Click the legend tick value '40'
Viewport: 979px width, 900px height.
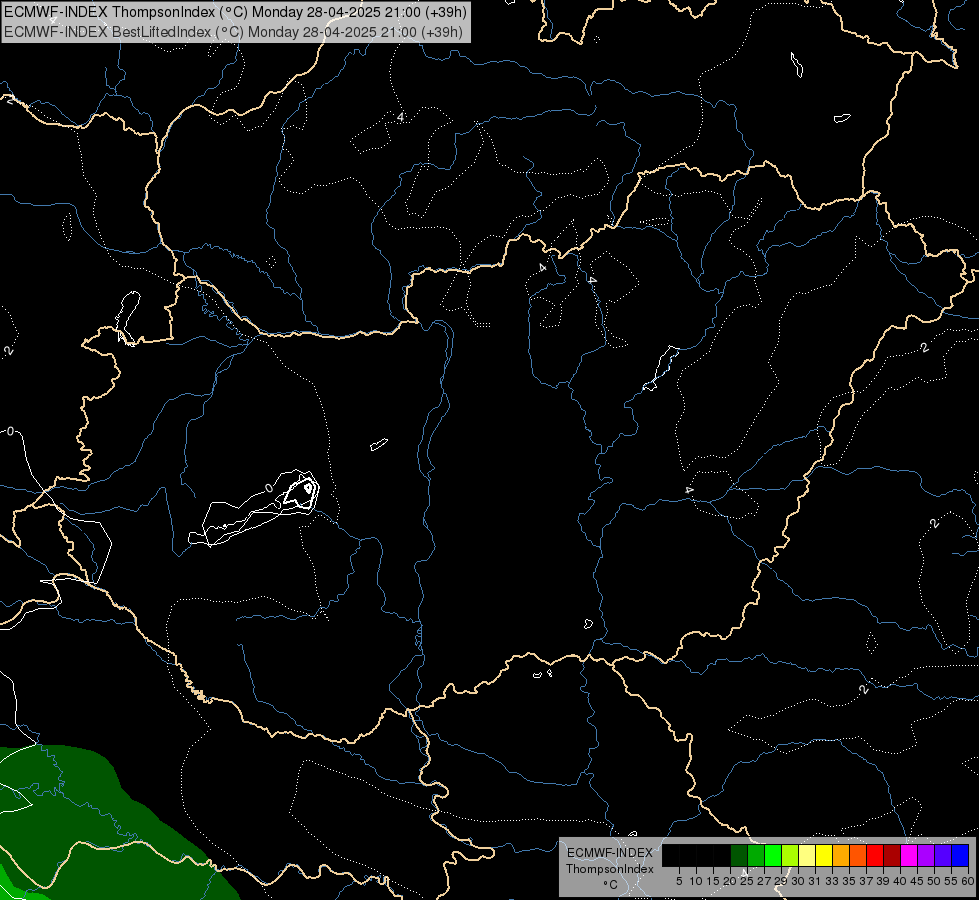click(x=900, y=881)
